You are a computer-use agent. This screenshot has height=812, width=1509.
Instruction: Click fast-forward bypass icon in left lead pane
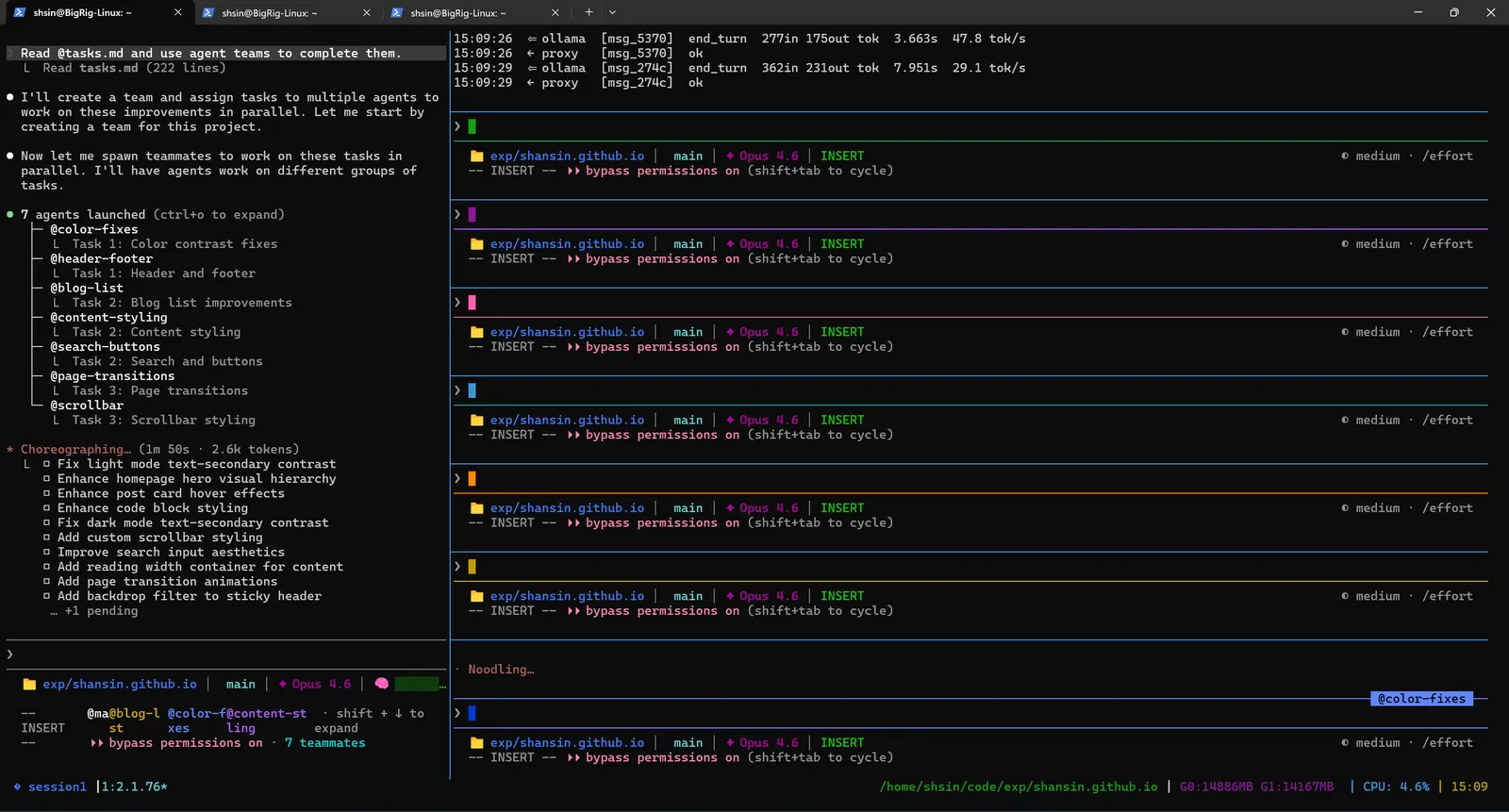click(96, 743)
